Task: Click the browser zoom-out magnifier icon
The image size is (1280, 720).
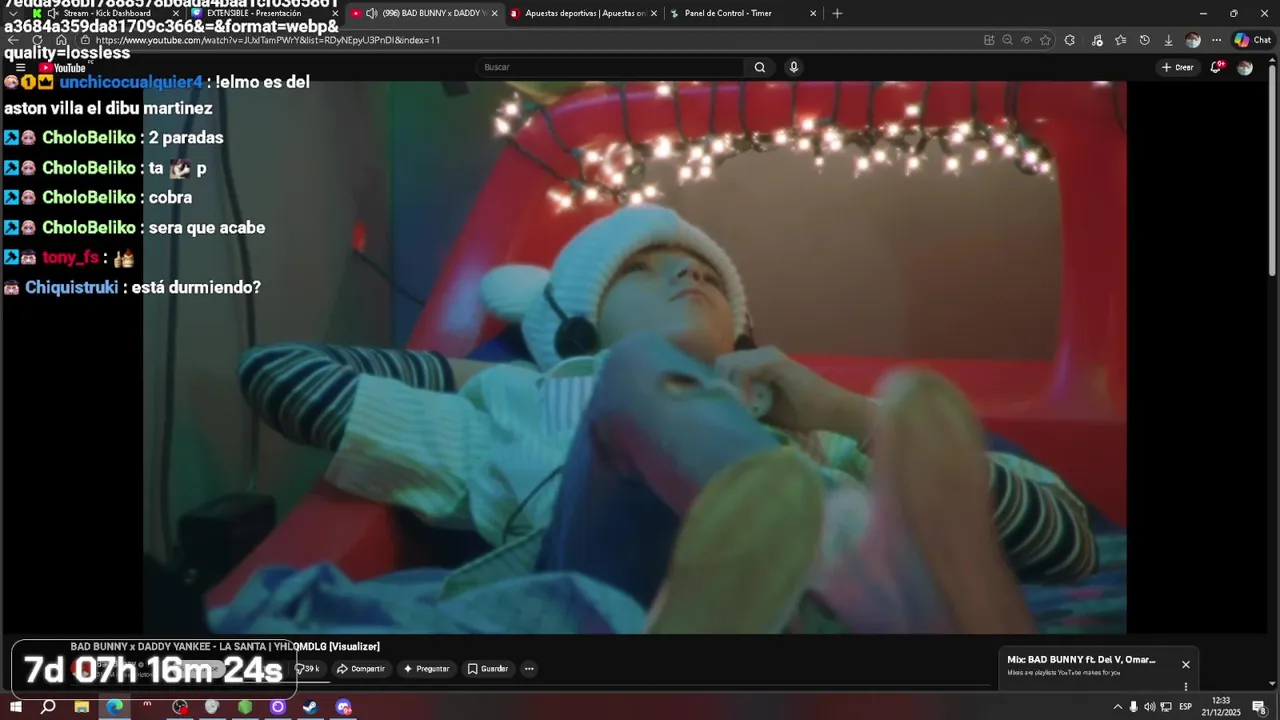Action: click(1007, 40)
